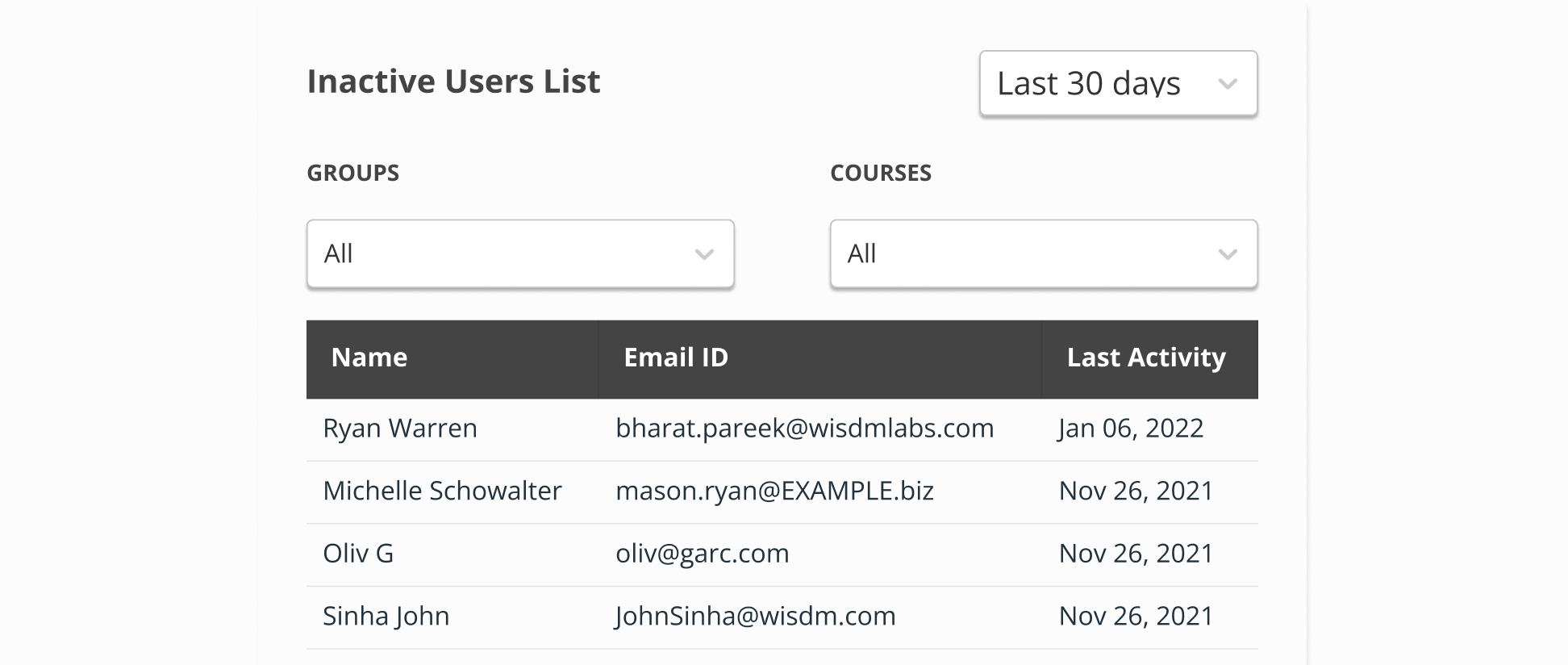This screenshot has height=665, width=1568.
Task: Click email mason.ryan@EXAMPLE.biz
Action: pos(774,491)
